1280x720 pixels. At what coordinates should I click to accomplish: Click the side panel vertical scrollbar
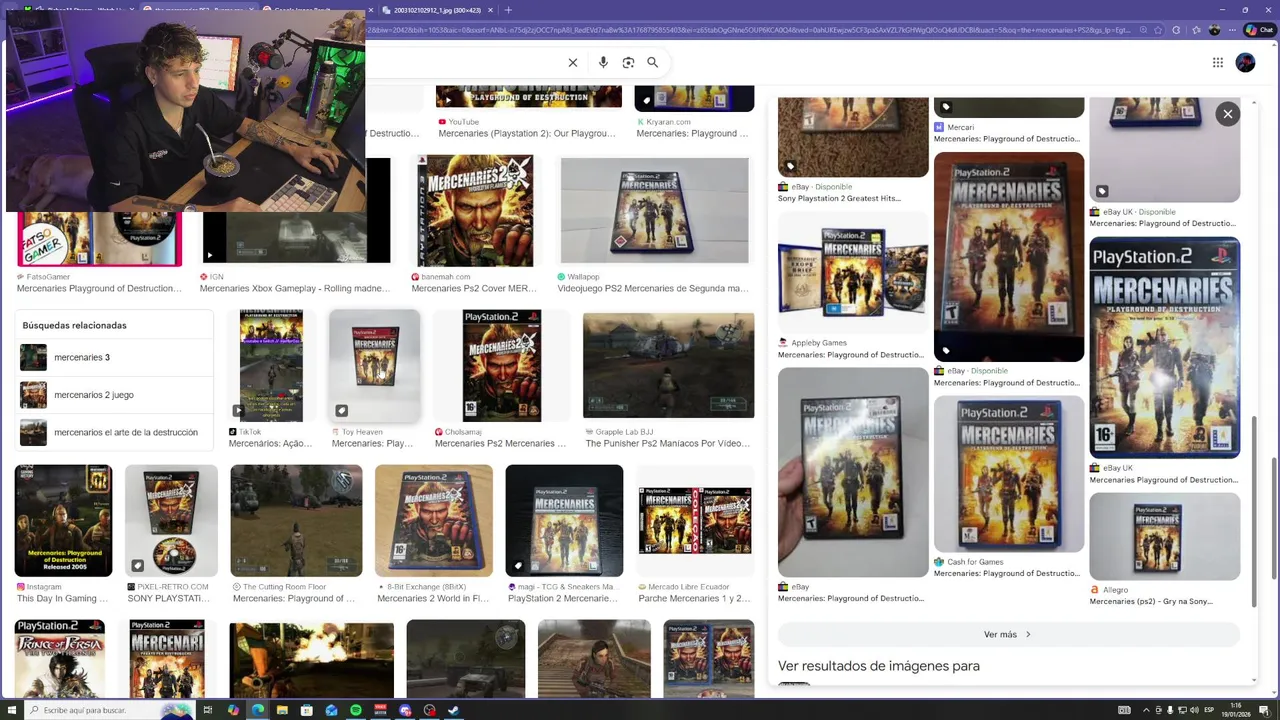pyautogui.click(x=1254, y=510)
